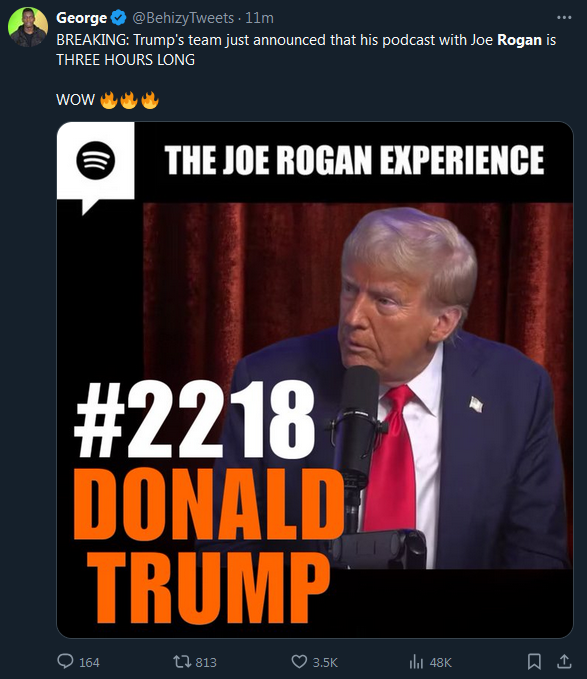
Task: Open the reply speech bubble icon
Action: 65,661
